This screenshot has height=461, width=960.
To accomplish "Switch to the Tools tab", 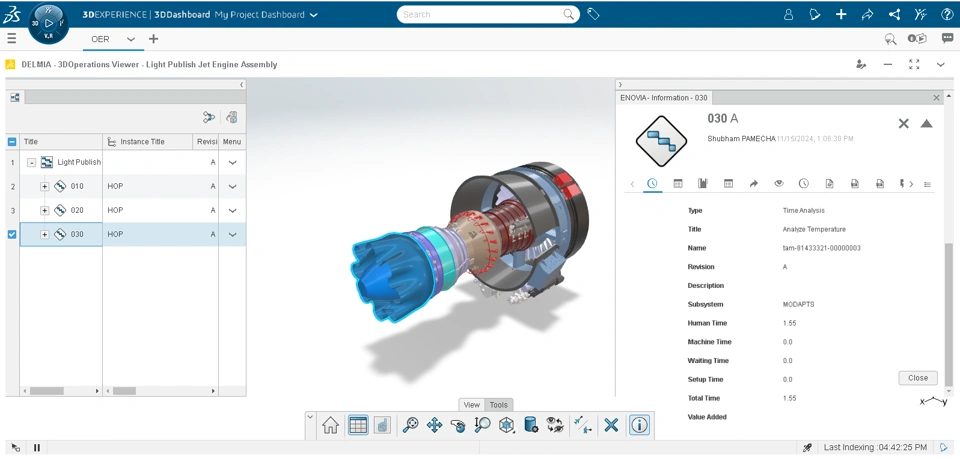I will 498,405.
